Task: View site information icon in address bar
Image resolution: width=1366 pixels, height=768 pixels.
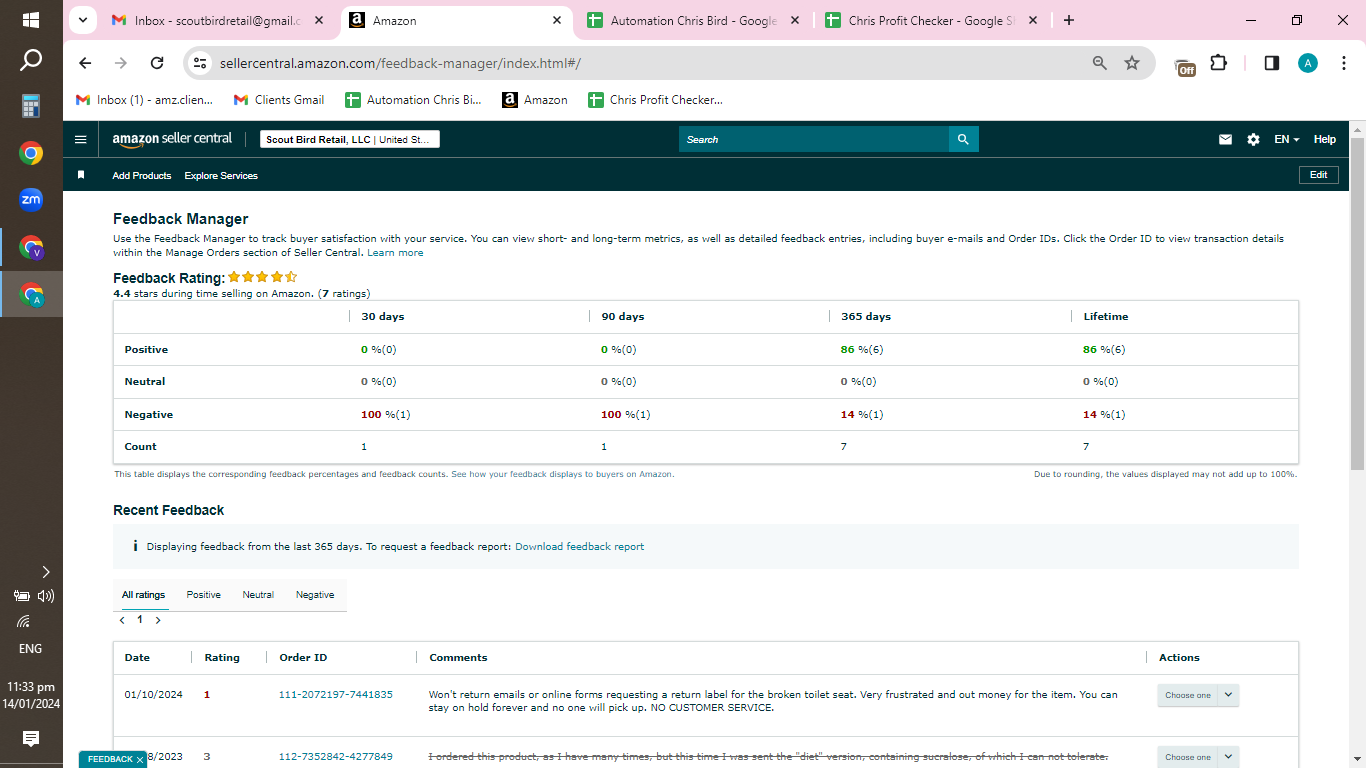Action: pos(201,63)
